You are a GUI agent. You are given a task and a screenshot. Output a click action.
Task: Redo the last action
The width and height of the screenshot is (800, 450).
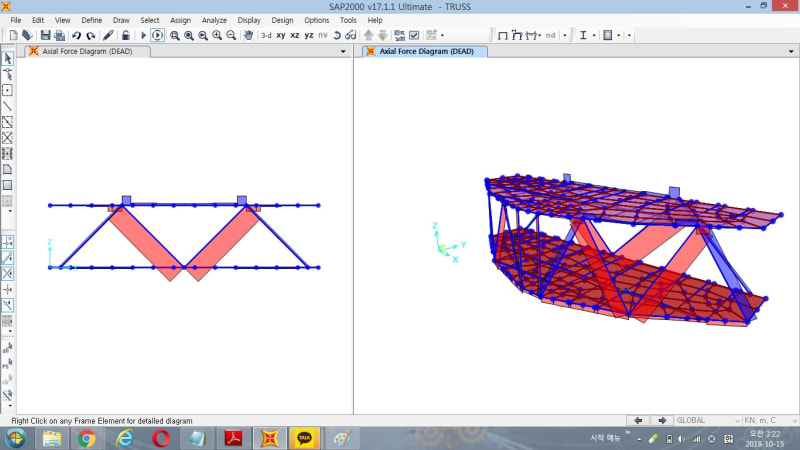91,35
